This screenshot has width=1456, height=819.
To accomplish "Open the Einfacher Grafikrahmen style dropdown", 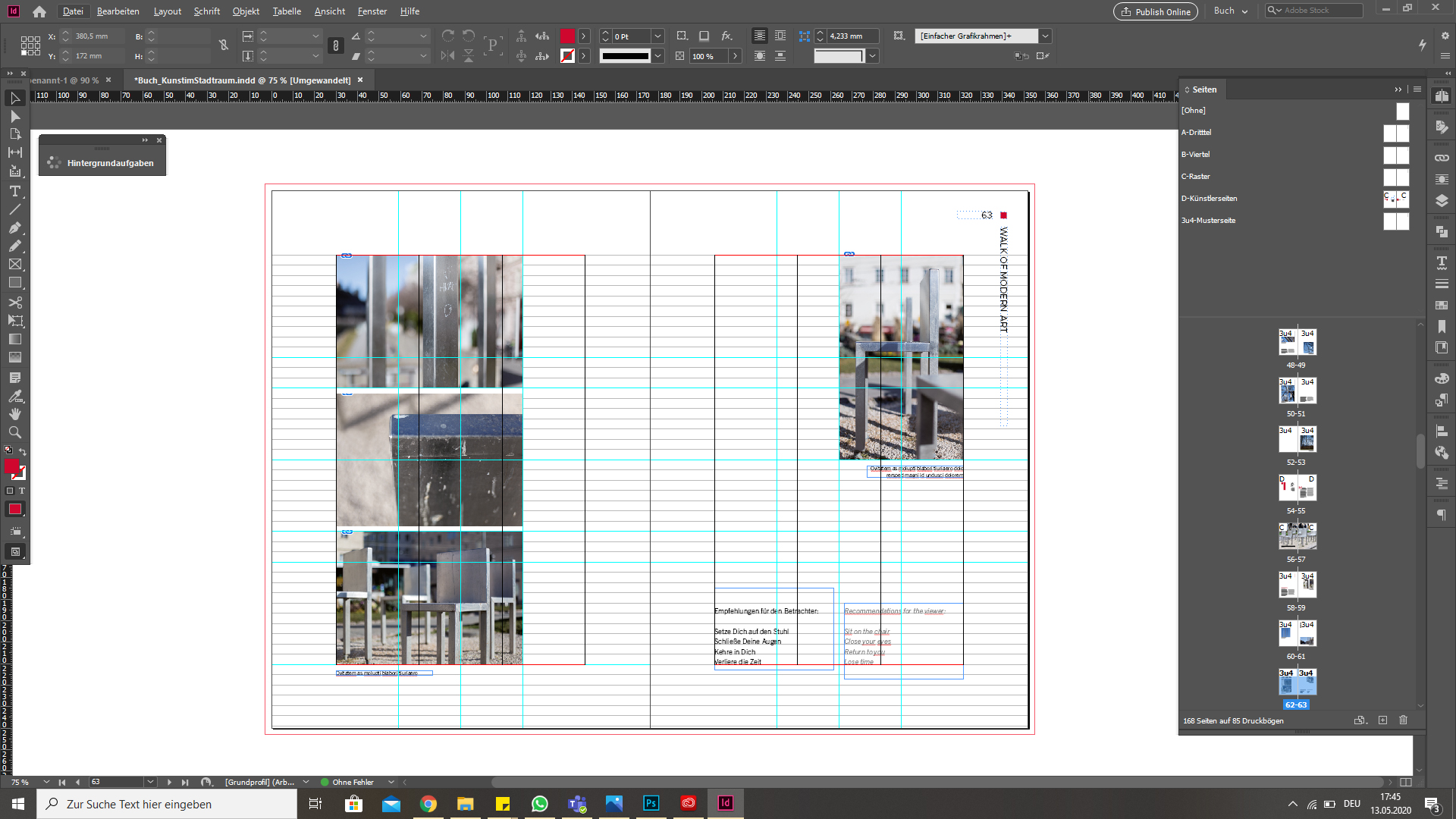I will (x=1045, y=36).
